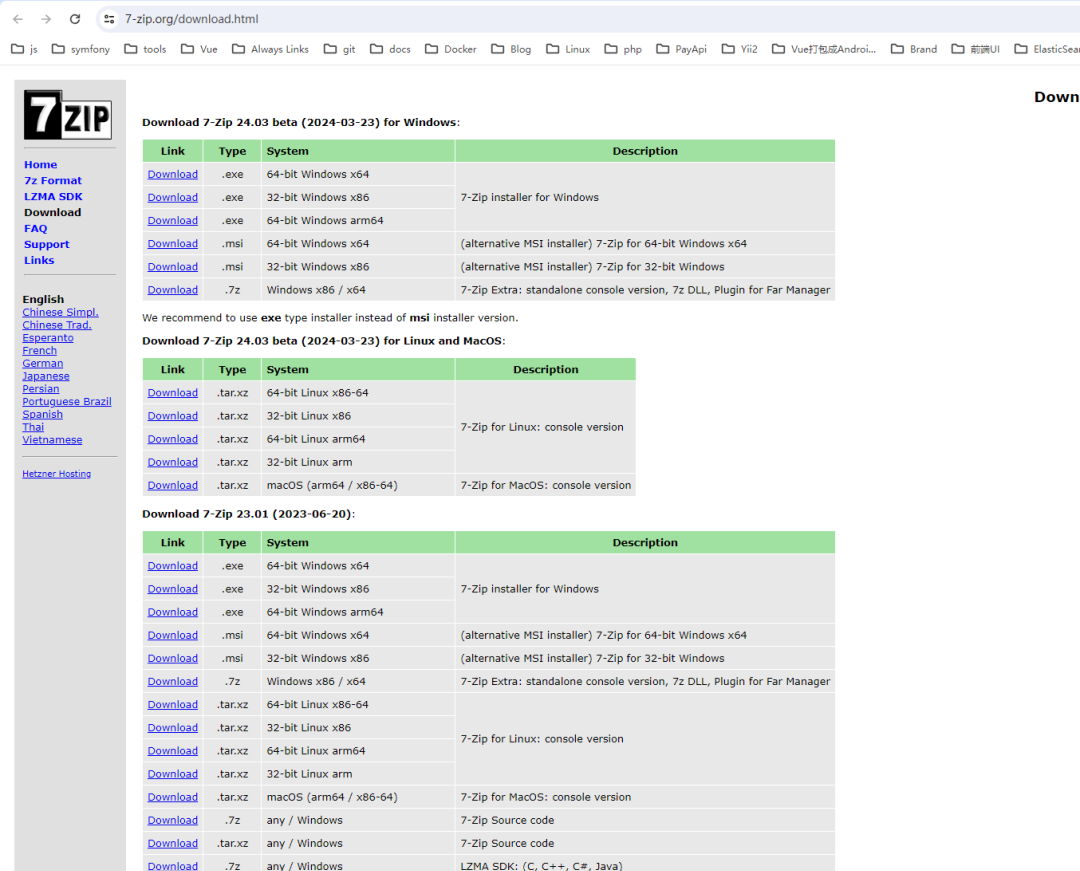Download 24.03 beta macOS tar.xz
The width and height of the screenshot is (1080, 871).
pyautogui.click(x=173, y=485)
